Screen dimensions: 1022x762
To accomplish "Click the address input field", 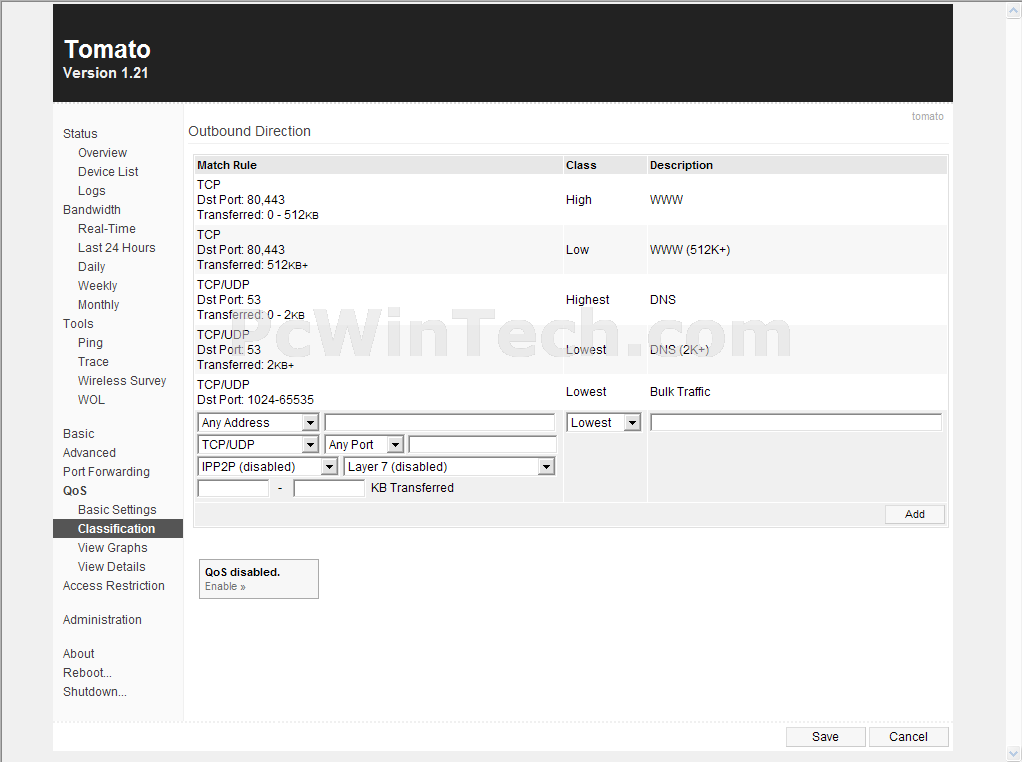I will (x=440, y=422).
